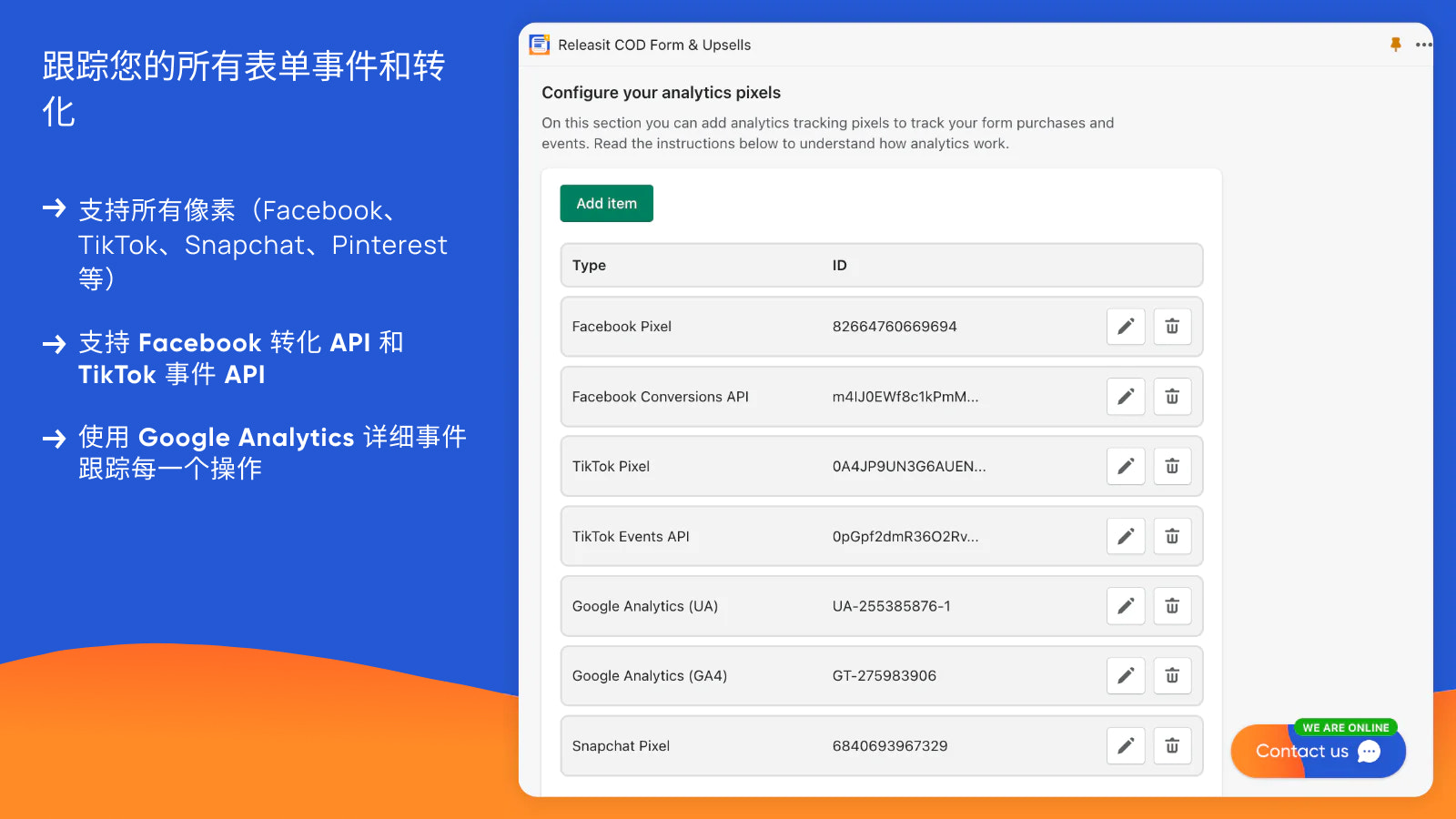Click the Google Analytics (GA4) label
The image size is (1456, 819).
(650, 676)
